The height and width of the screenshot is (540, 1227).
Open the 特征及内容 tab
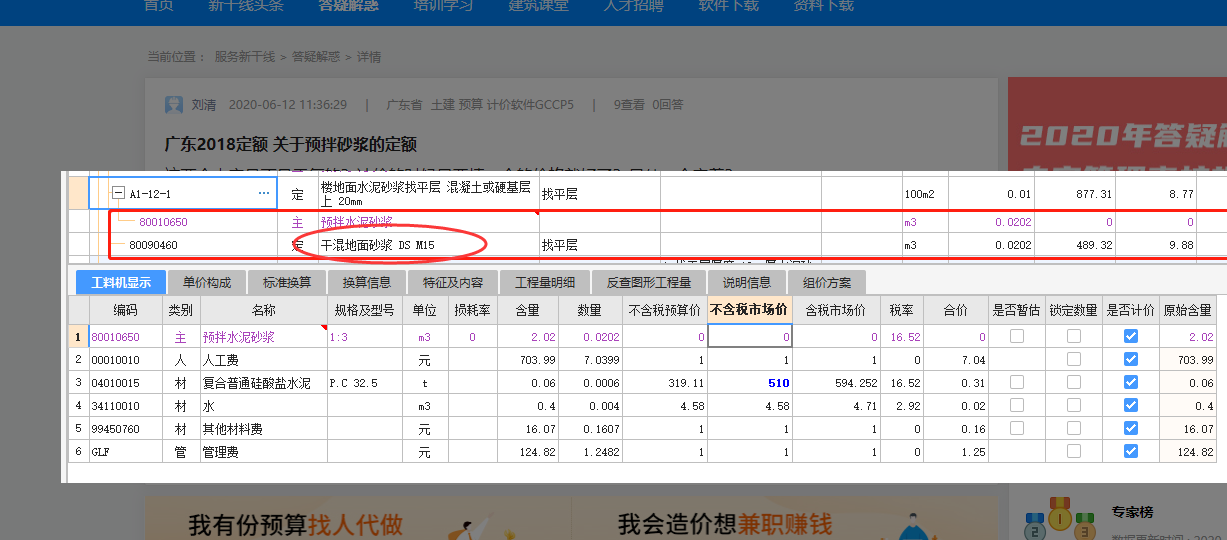coord(452,283)
